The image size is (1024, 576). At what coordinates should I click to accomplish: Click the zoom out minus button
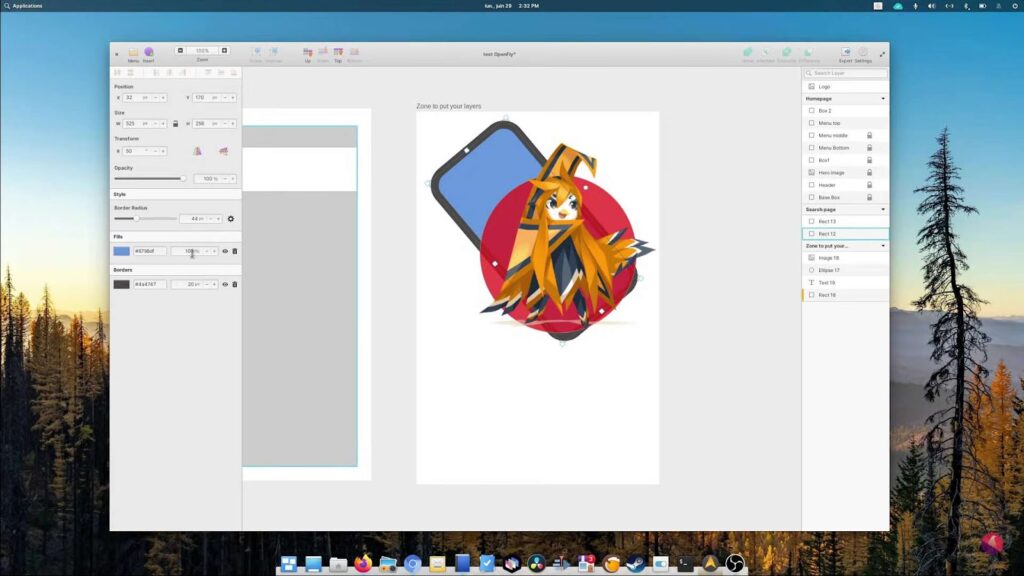coord(180,50)
